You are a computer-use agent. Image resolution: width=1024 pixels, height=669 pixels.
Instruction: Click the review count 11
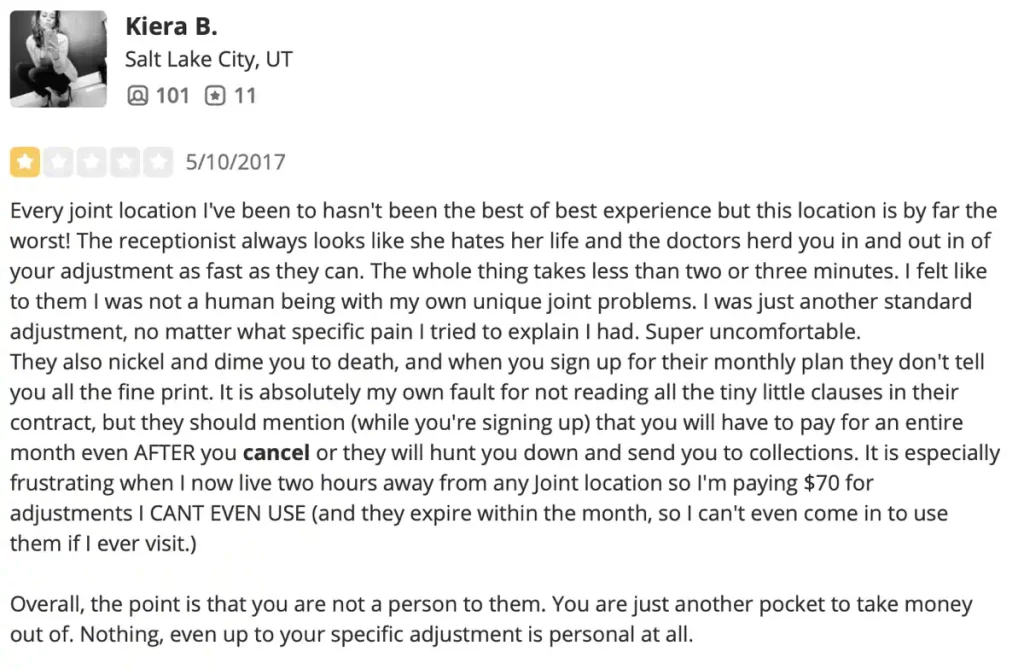245,96
